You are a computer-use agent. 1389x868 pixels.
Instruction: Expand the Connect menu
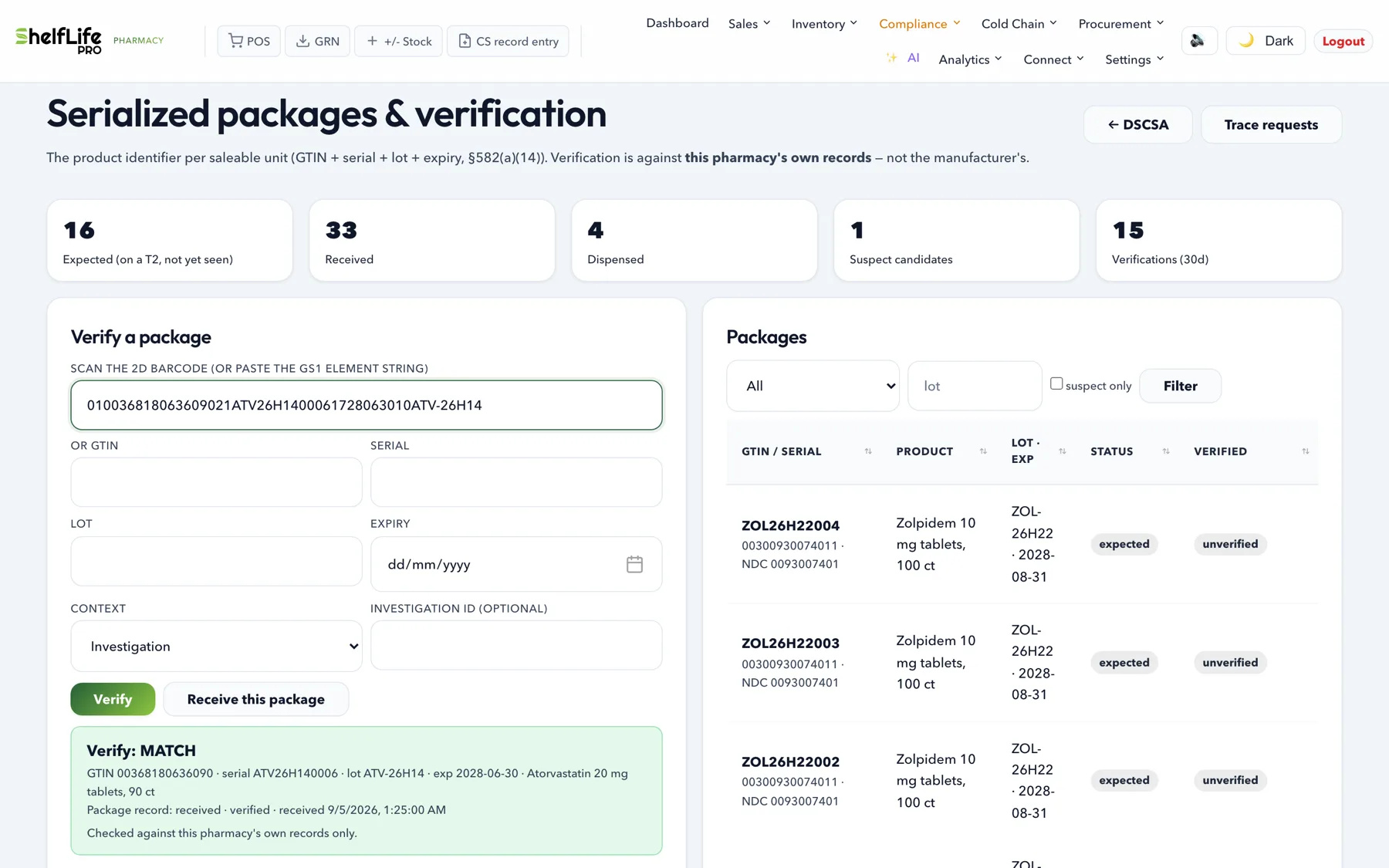tap(1053, 59)
